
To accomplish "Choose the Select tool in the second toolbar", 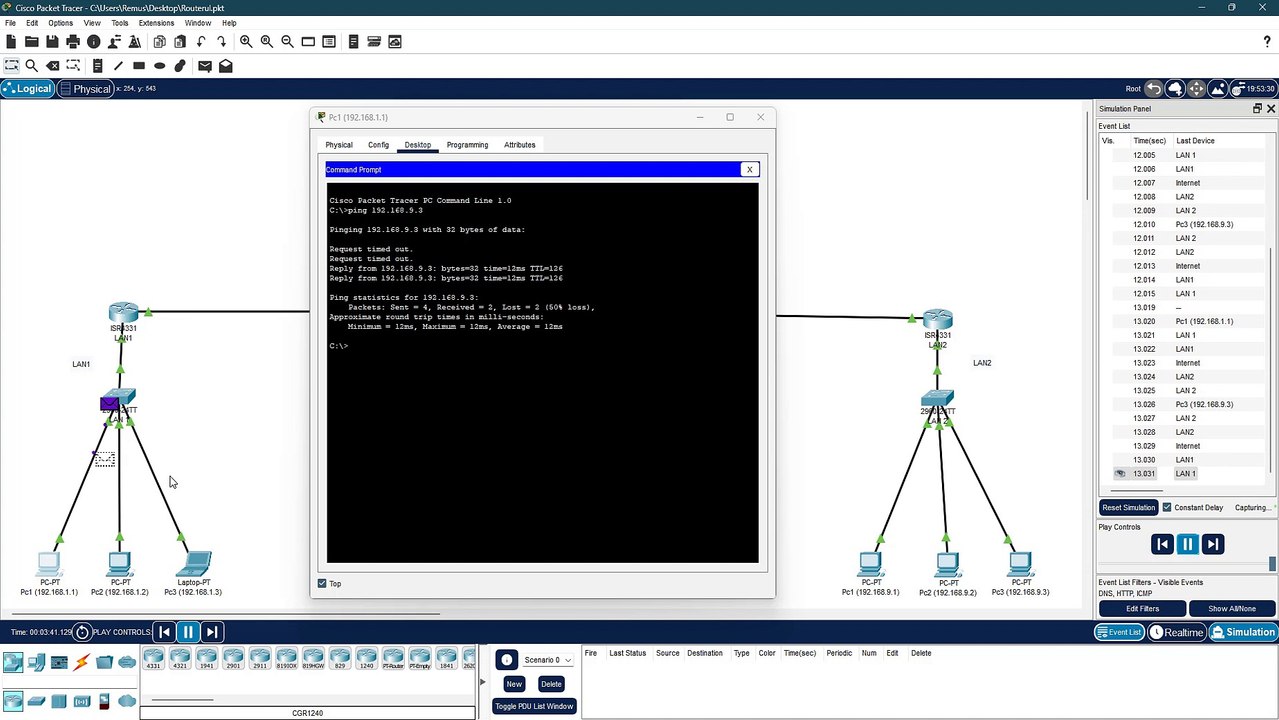I will pos(11,66).
